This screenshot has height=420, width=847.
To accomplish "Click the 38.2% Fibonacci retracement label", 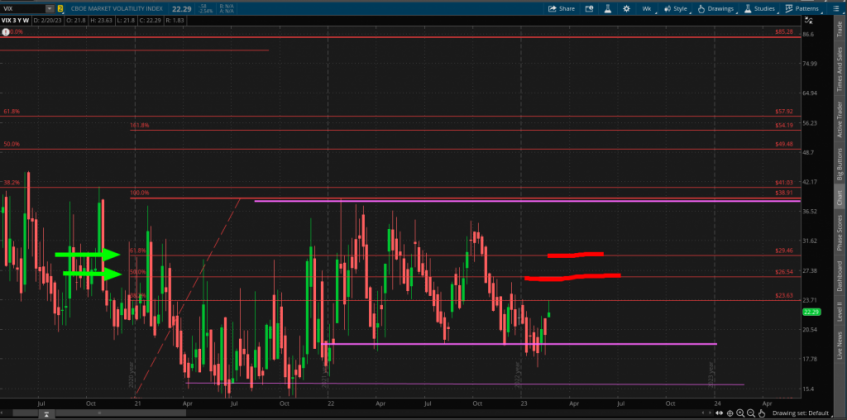I will pos(12,183).
